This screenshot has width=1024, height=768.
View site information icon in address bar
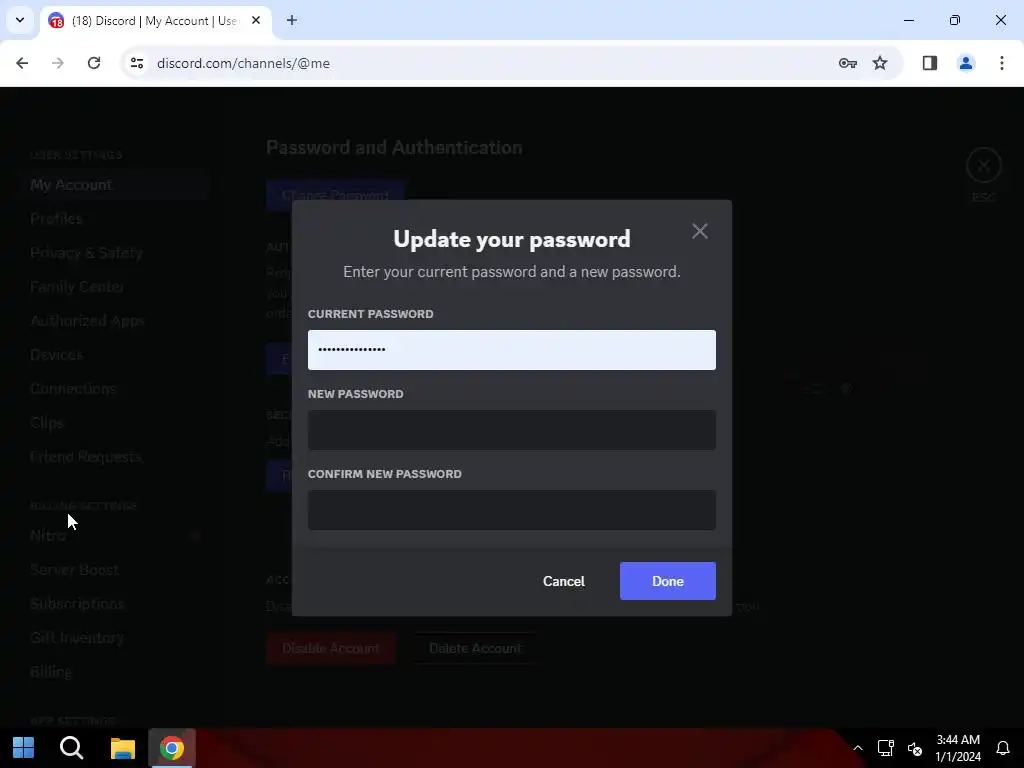pyautogui.click(x=137, y=63)
